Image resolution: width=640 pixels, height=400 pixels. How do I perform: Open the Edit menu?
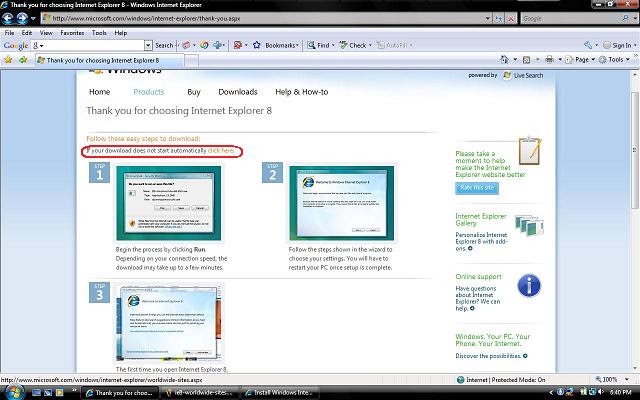click(x=27, y=33)
